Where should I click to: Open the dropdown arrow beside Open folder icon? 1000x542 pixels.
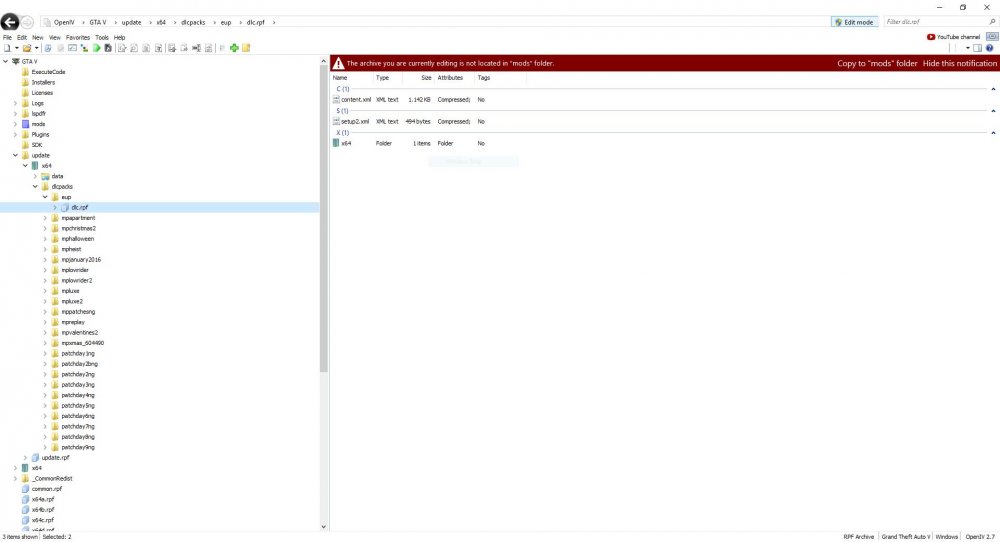(36, 48)
